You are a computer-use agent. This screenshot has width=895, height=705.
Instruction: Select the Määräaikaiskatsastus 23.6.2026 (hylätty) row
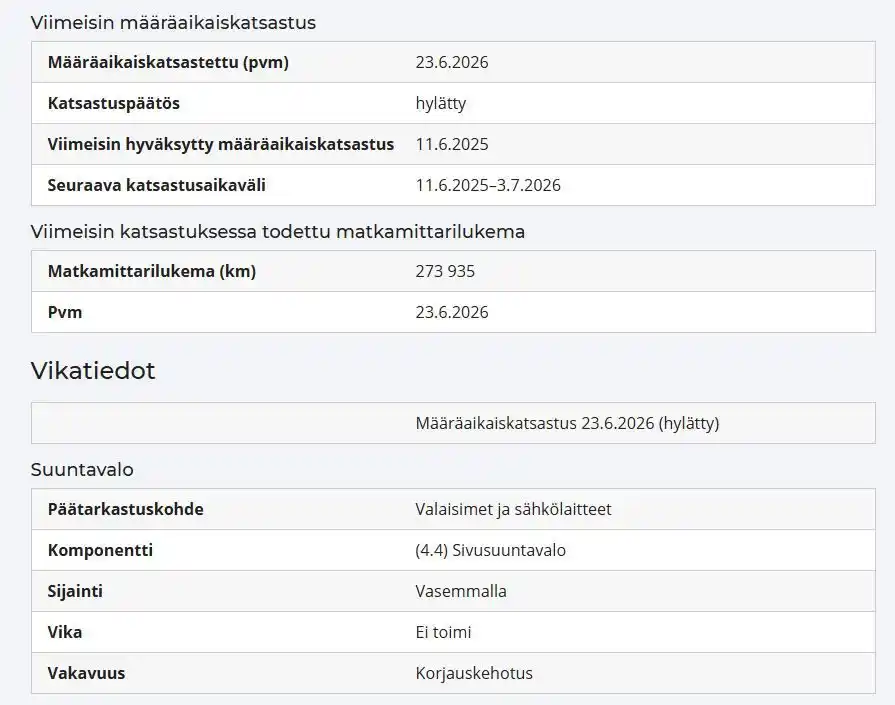click(x=453, y=423)
